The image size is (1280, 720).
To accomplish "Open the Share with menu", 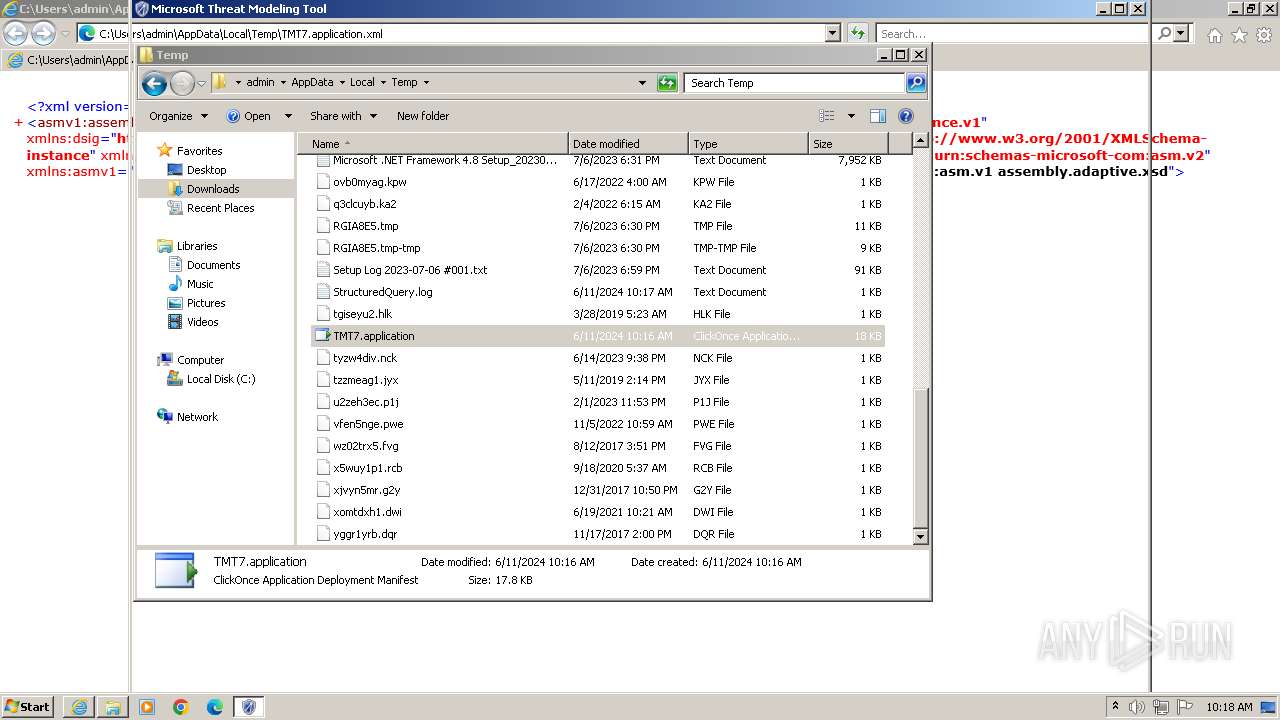I will (x=343, y=116).
